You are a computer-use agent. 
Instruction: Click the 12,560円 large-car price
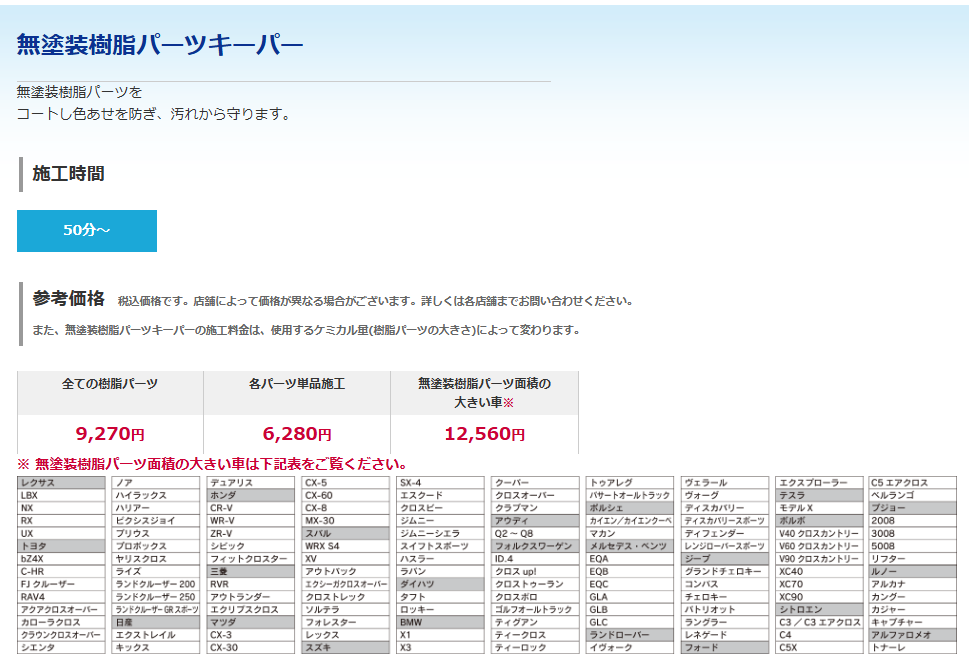pyautogui.click(x=484, y=434)
